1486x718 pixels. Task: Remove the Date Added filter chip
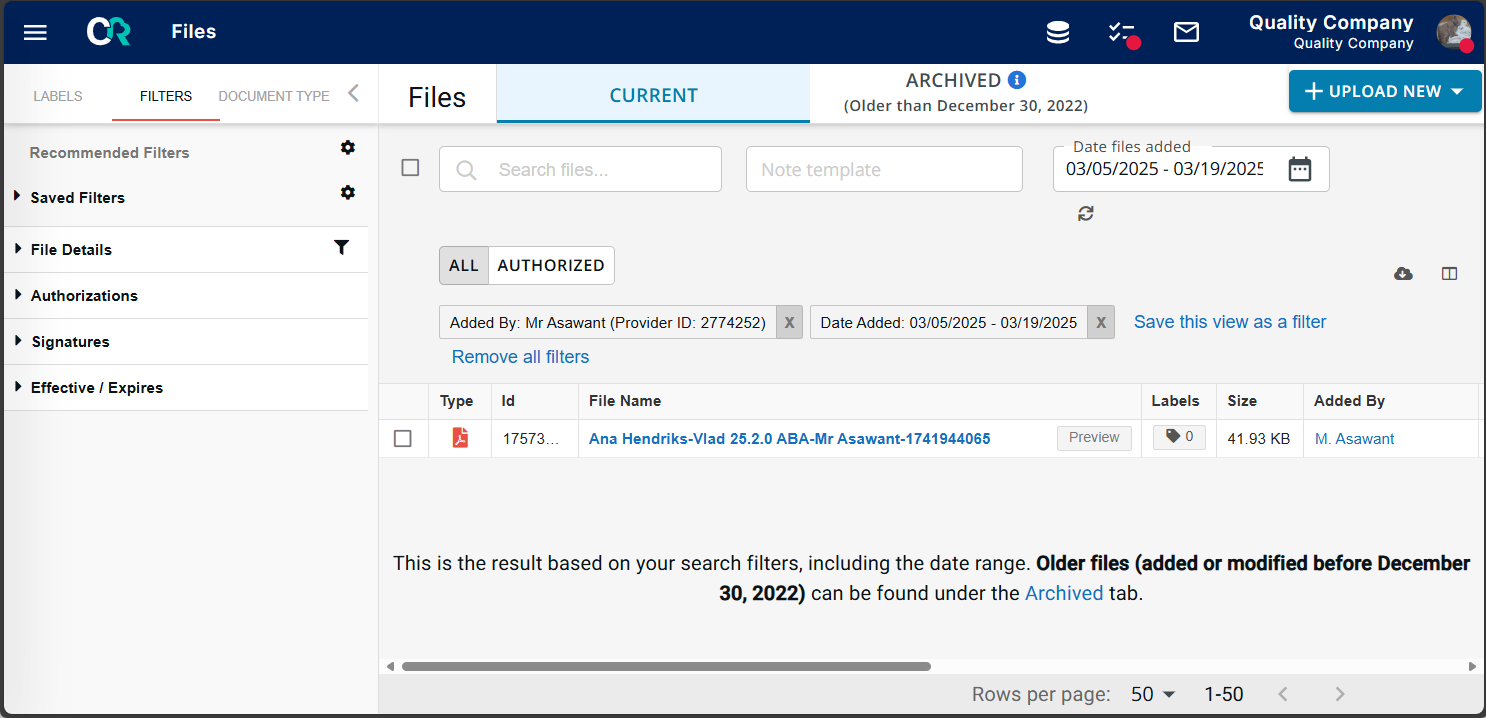tap(1101, 322)
